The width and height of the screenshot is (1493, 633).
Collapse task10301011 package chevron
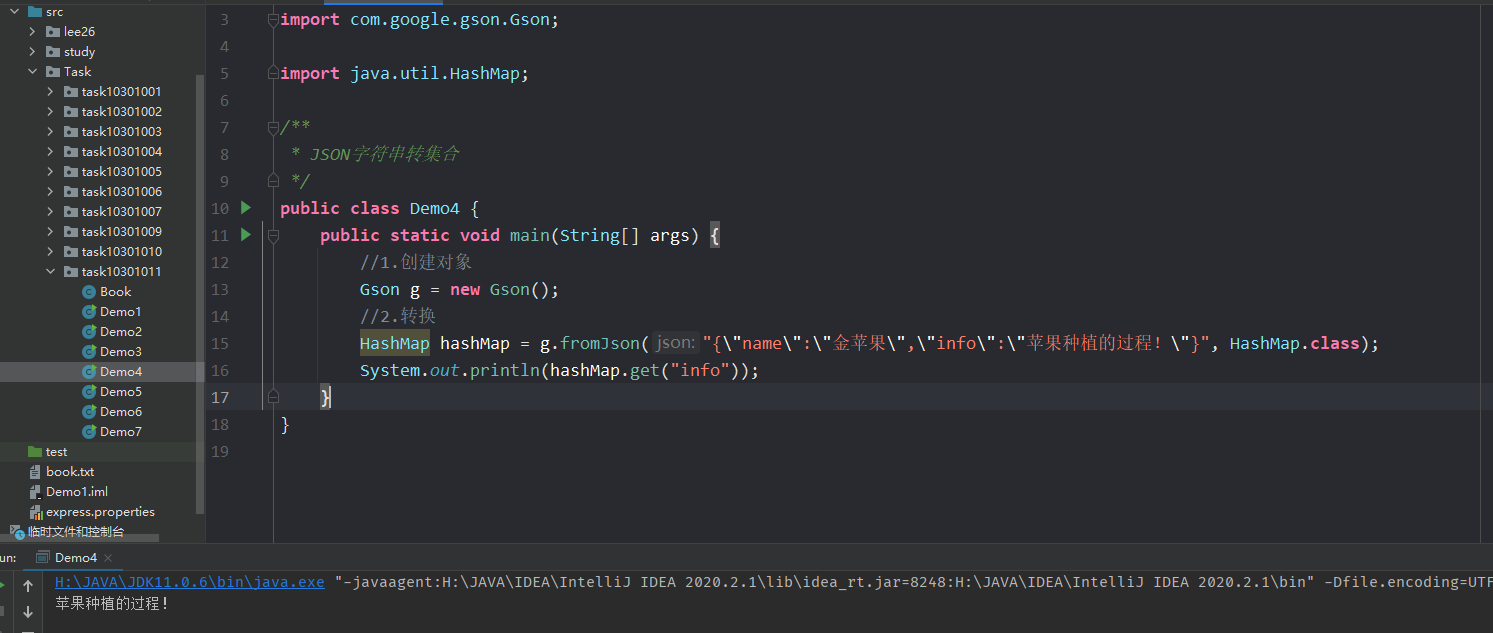[50, 272]
